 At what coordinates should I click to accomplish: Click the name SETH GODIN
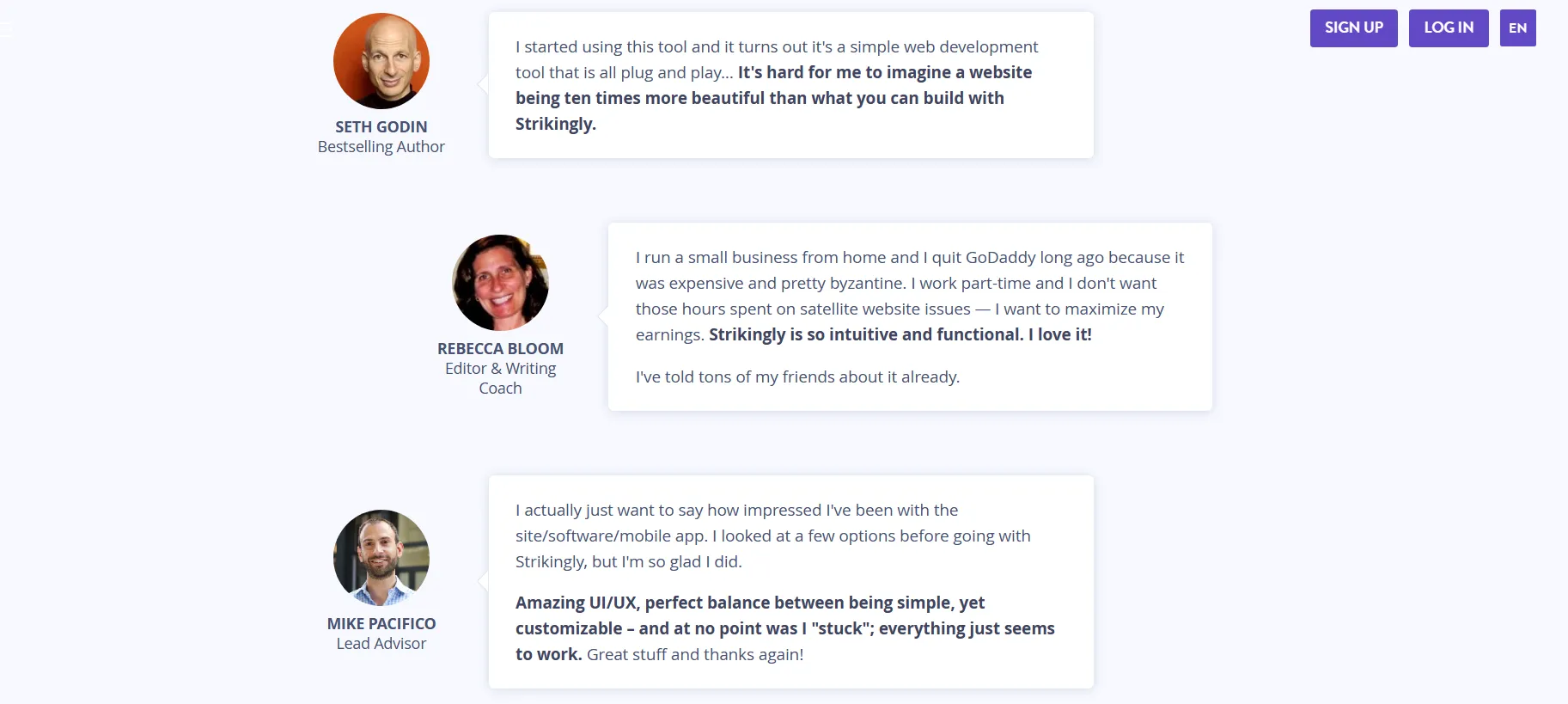(381, 126)
